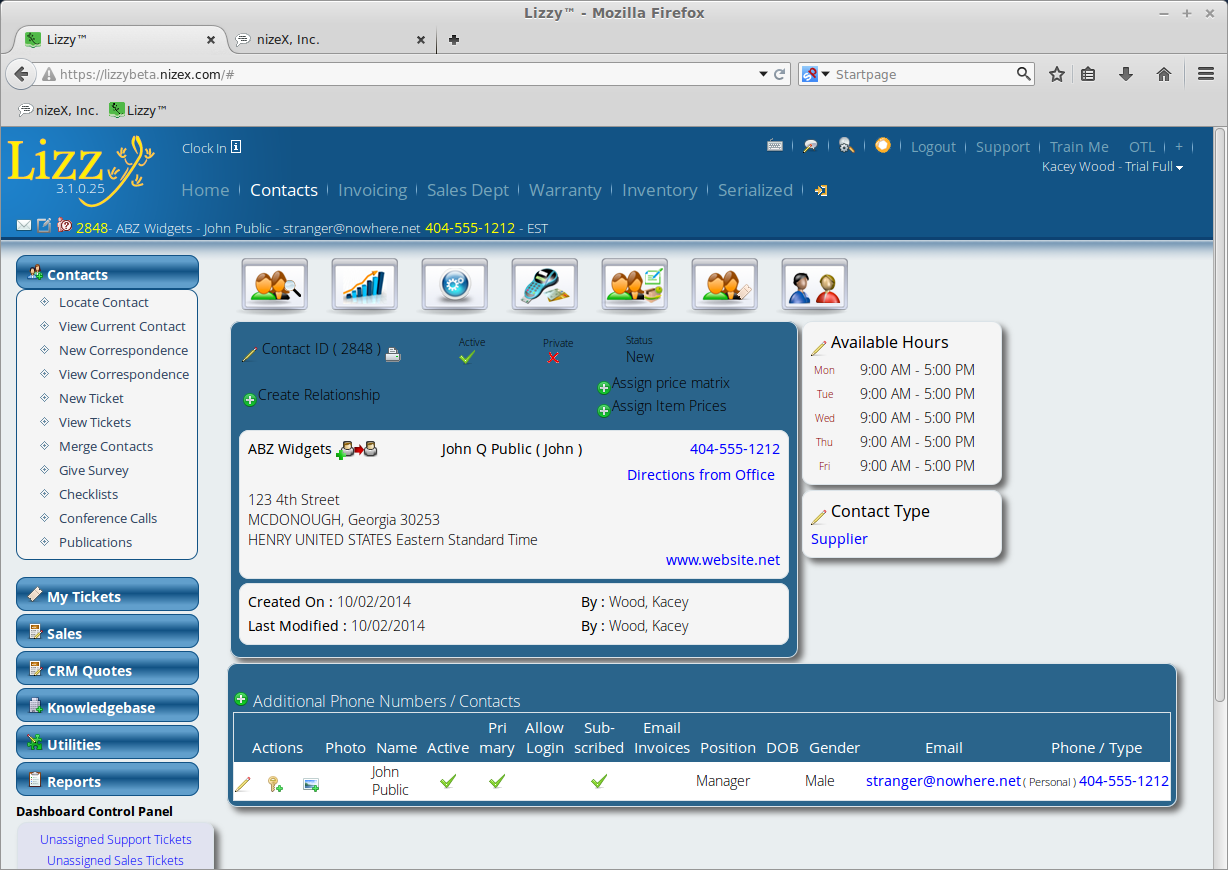
Task: Toggle Subscribed checkmark for John Public
Action: click(x=598, y=781)
